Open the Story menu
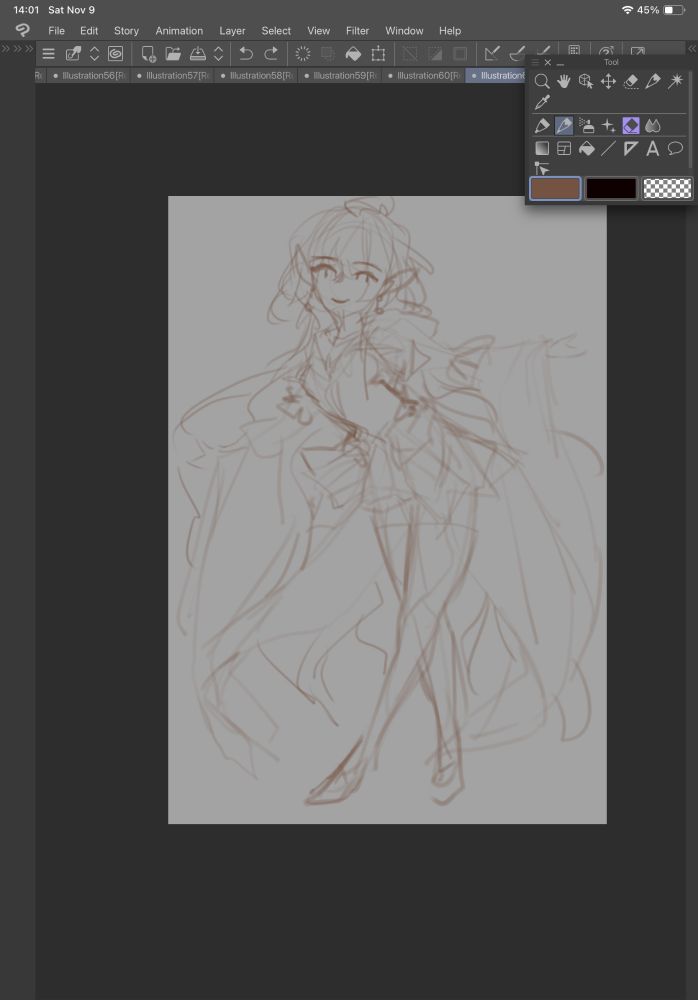The width and height of the screenshot is (698, 1000). pos(126,31)
